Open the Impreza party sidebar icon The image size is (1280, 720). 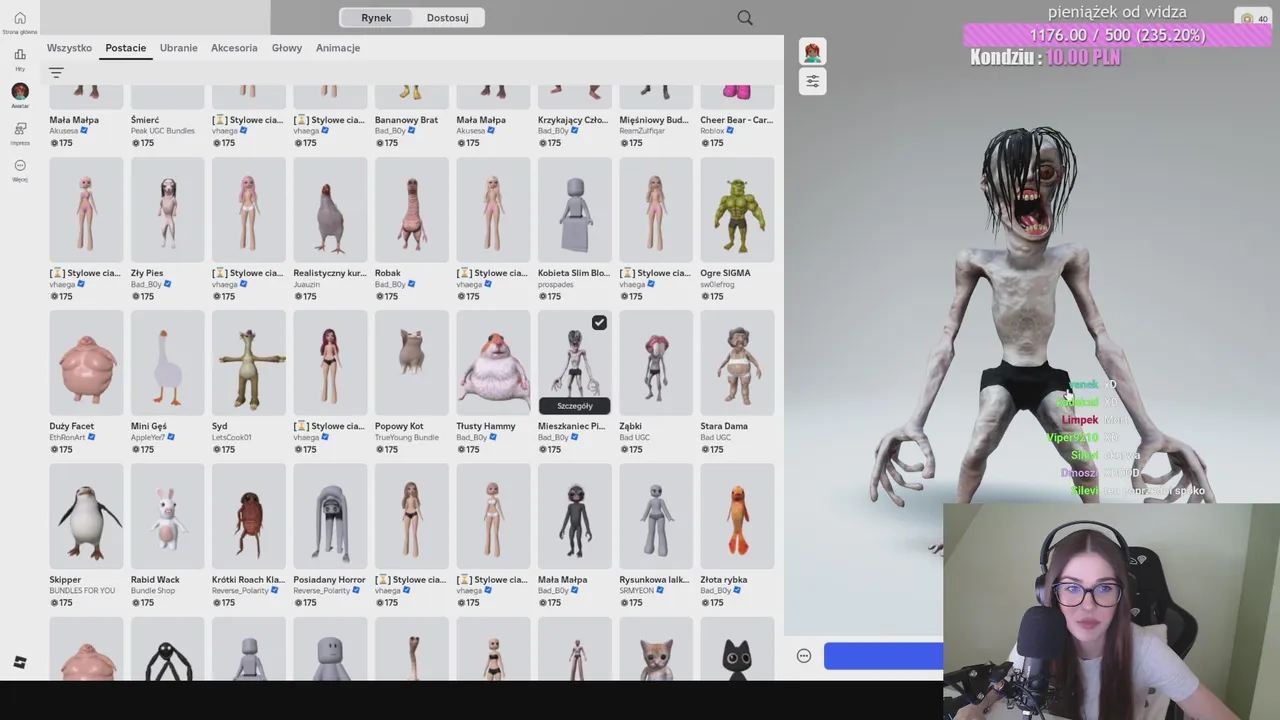[20, 128]
